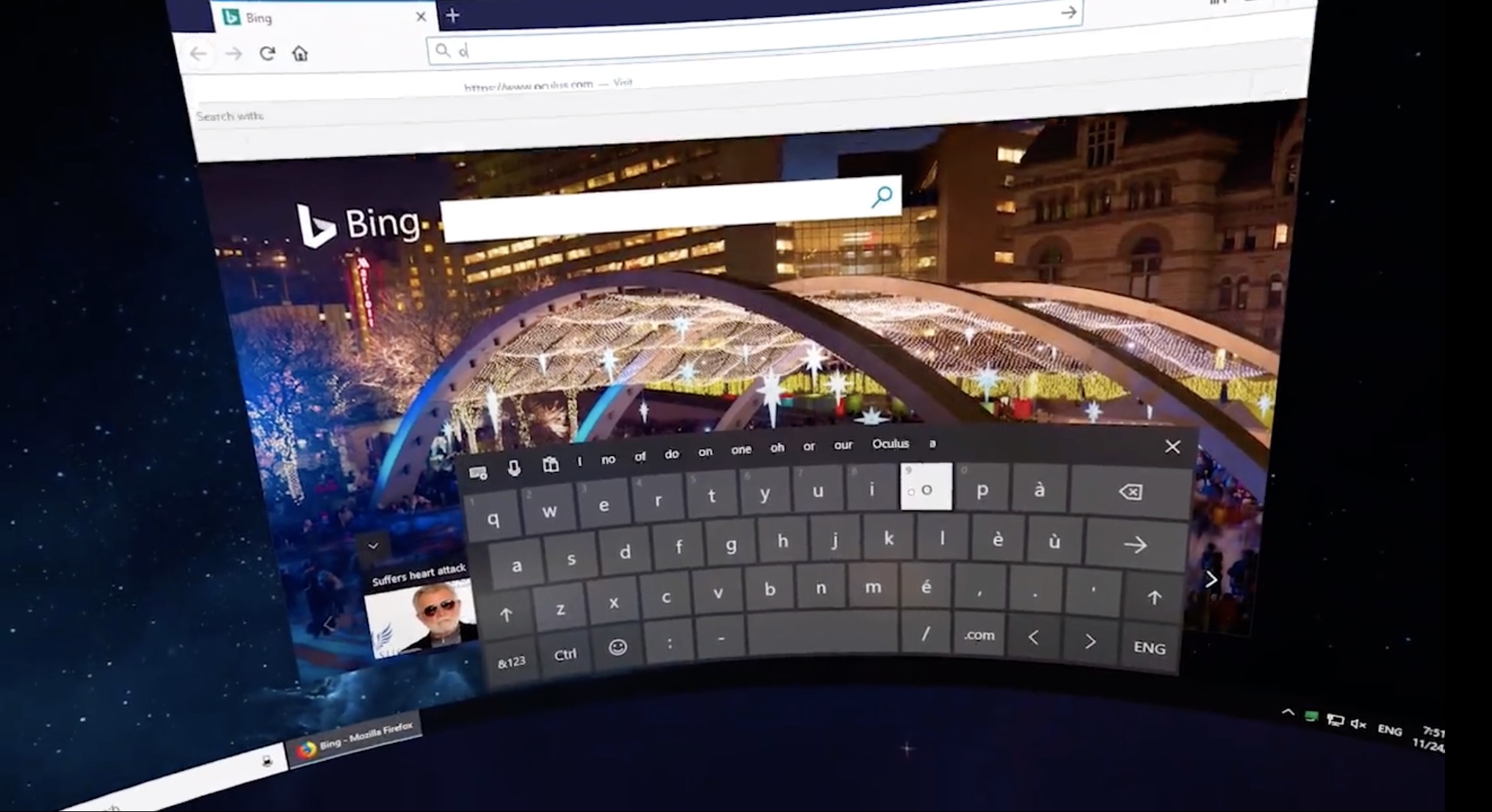Image resolution: width=1492 pixels, height=812 pixels.
Task: Choose the 'Oculus' word suggestion
Action: pyautogui.click(x=891, y=443)
